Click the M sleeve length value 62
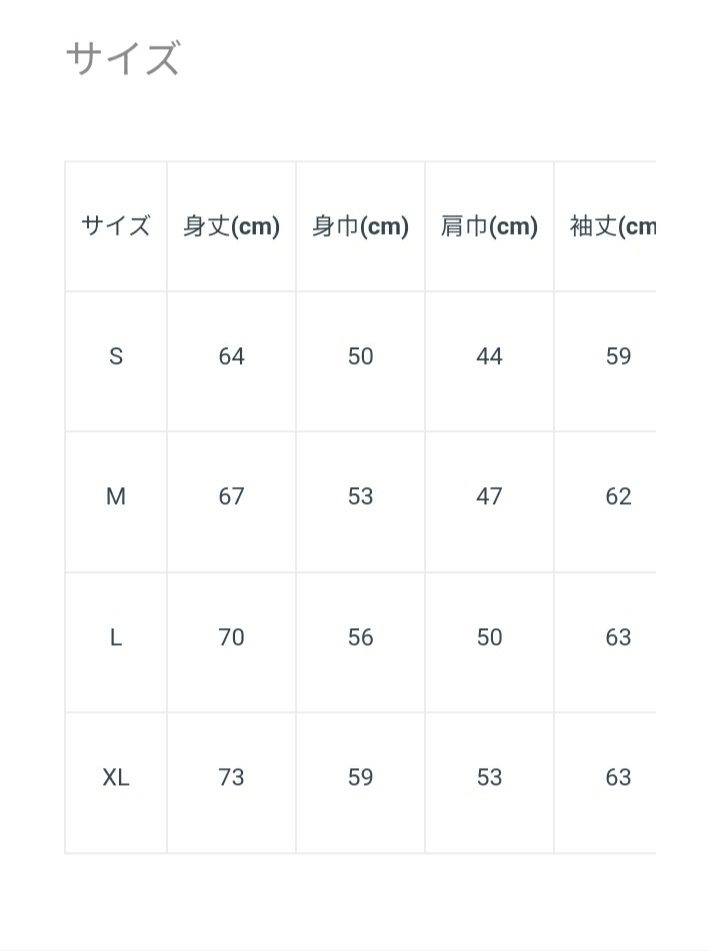The height and width of the screenshot is (951, 709). tap(618, 497)
